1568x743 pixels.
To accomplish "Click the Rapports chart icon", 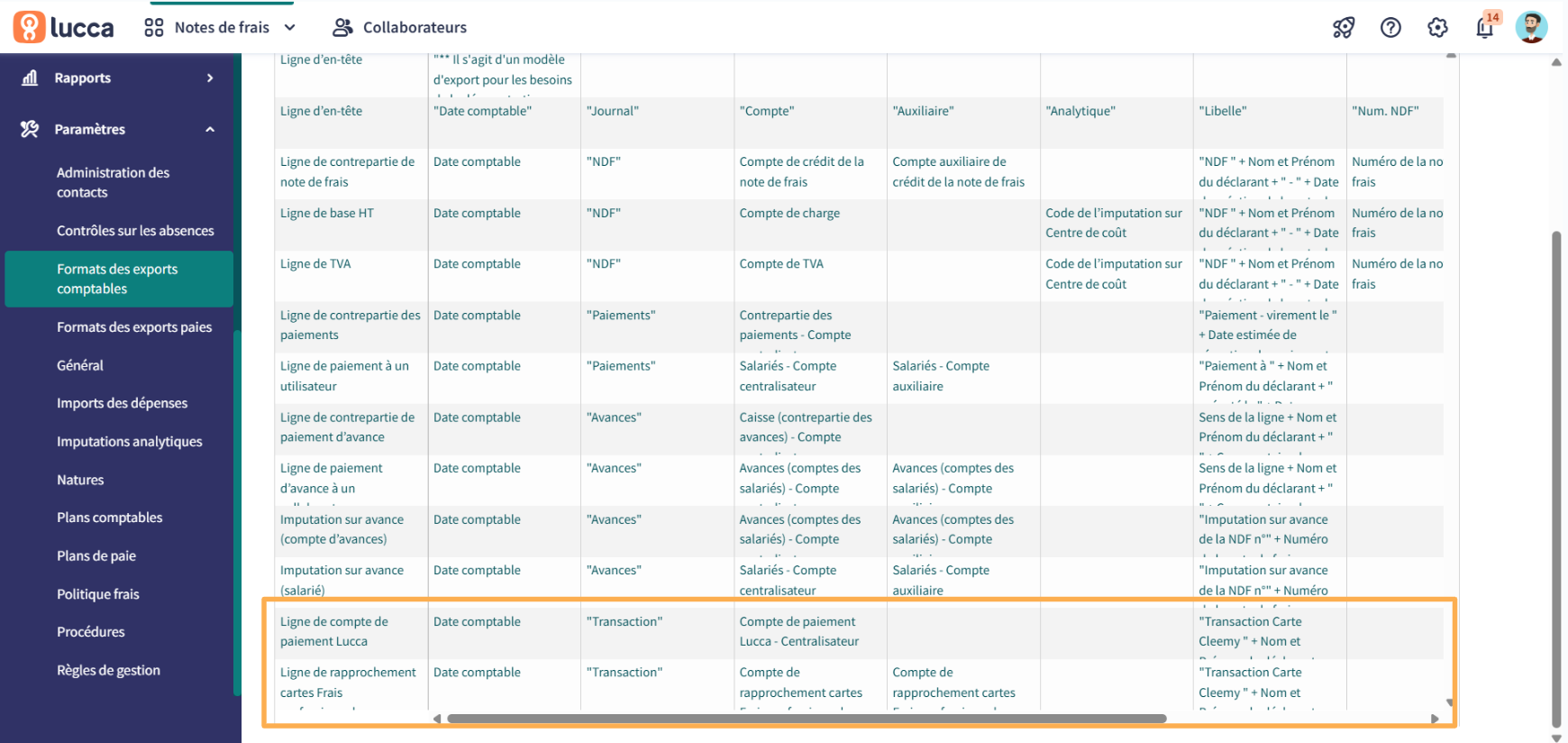I will pos(30,78).
